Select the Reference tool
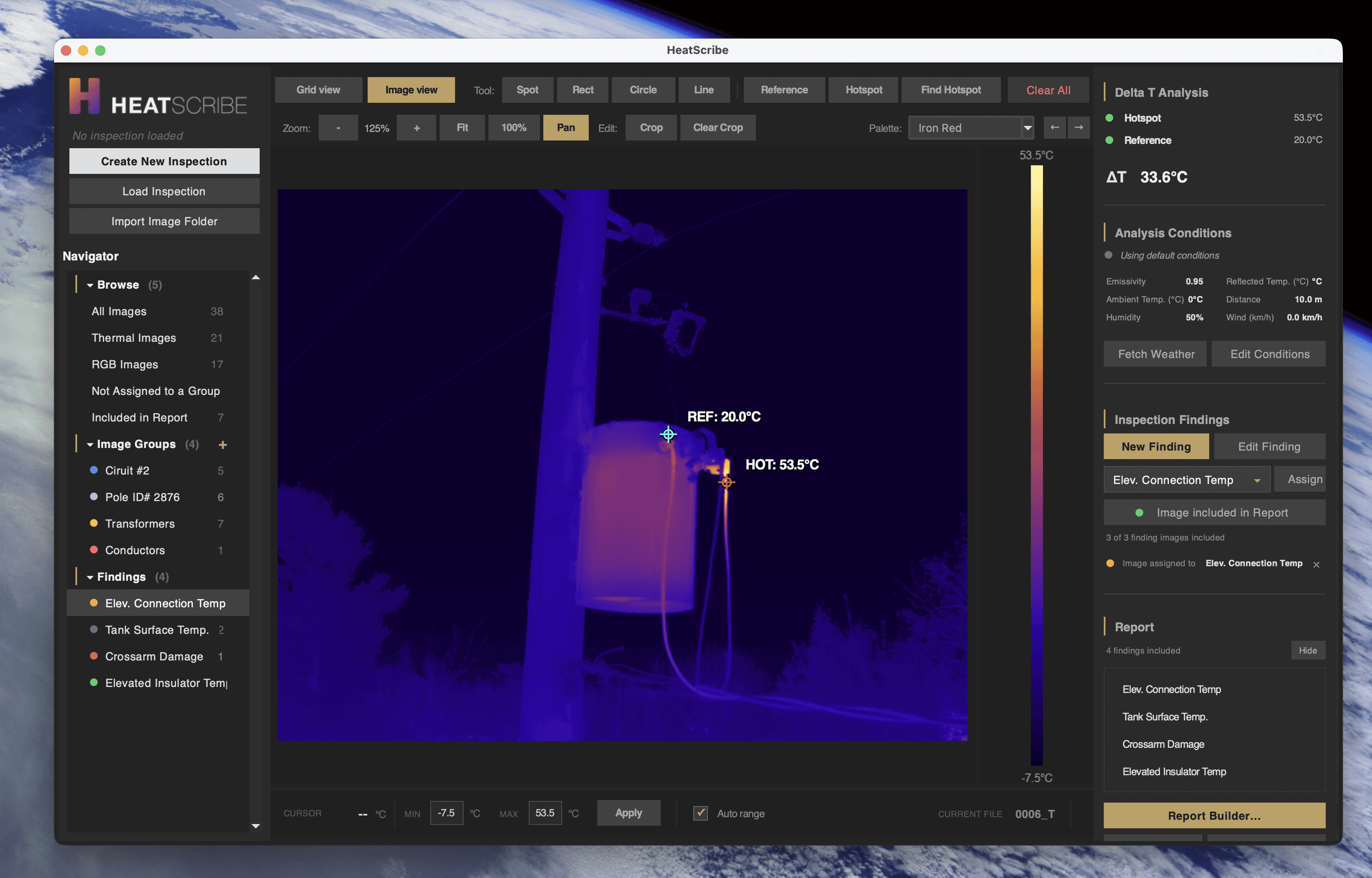 [784, 90]
